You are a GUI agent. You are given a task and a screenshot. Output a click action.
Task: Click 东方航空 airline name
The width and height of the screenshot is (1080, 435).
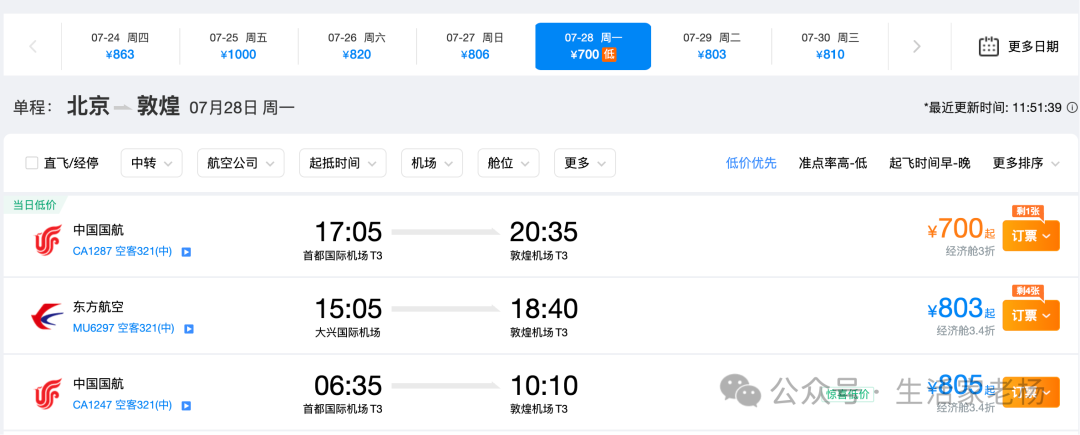pyautogui.click(x=98, y=307)
